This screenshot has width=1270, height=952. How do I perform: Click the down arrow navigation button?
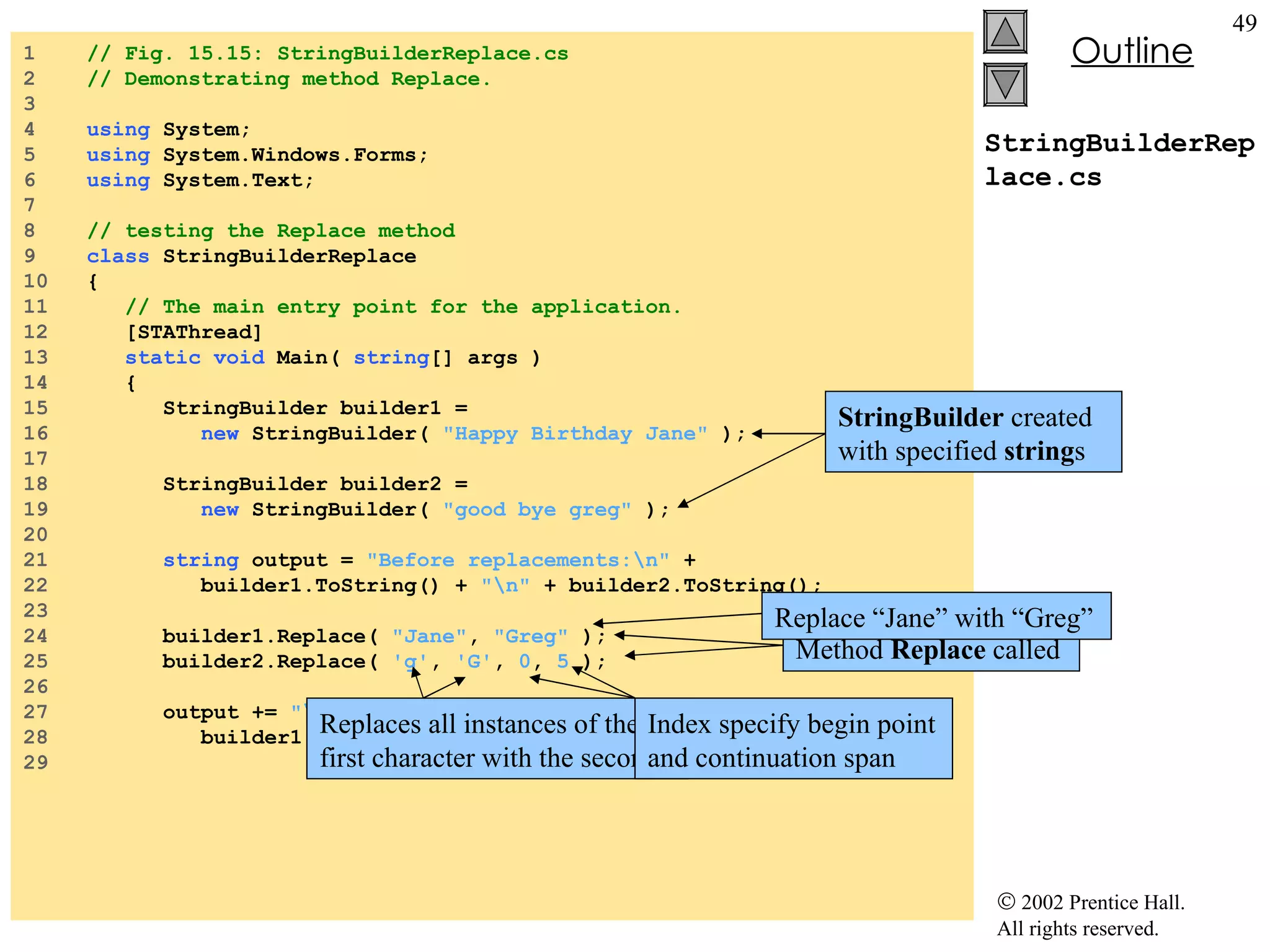click(1005, 84)
